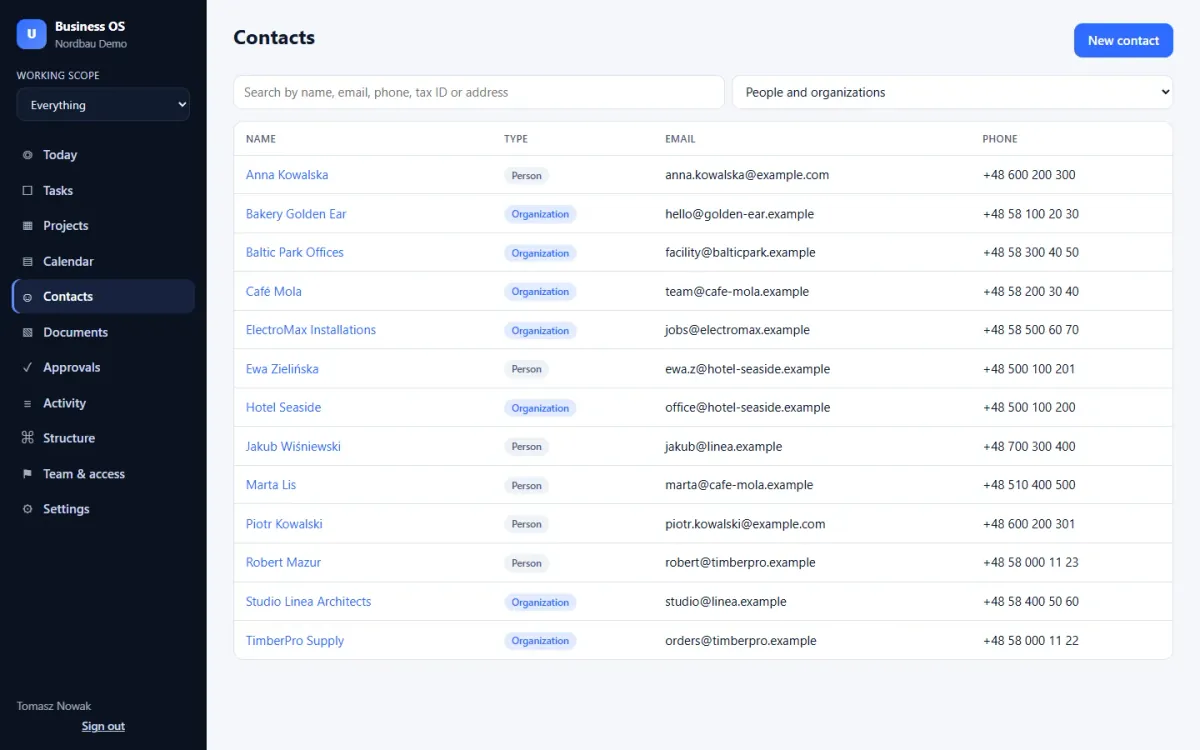Click phone +48 58 400 50 60
Viewport: 1200px width, 750px height.
point(1031,602)
